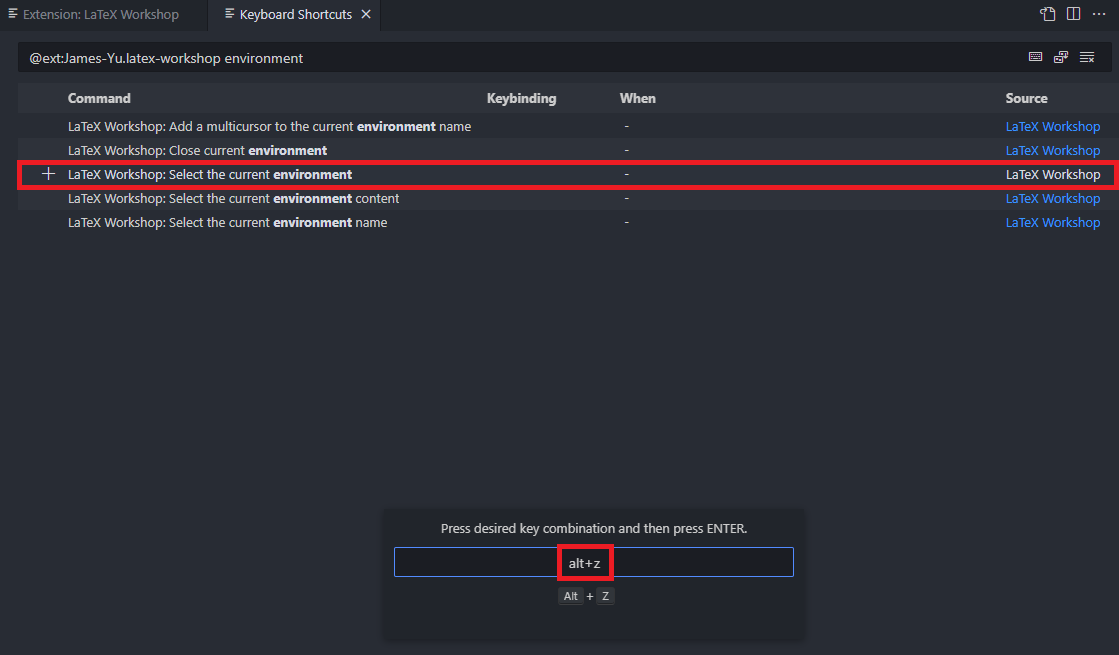Click the Z key label below the input
This screenshot has width=1119, height=655.
click(605, 596)
